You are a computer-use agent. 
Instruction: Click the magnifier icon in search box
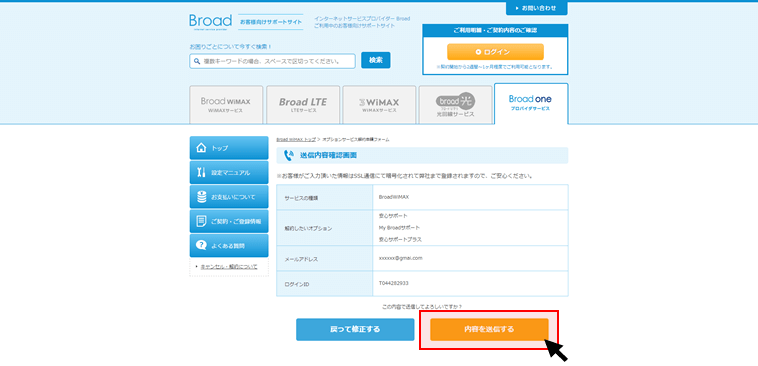[x=197, y=61]
